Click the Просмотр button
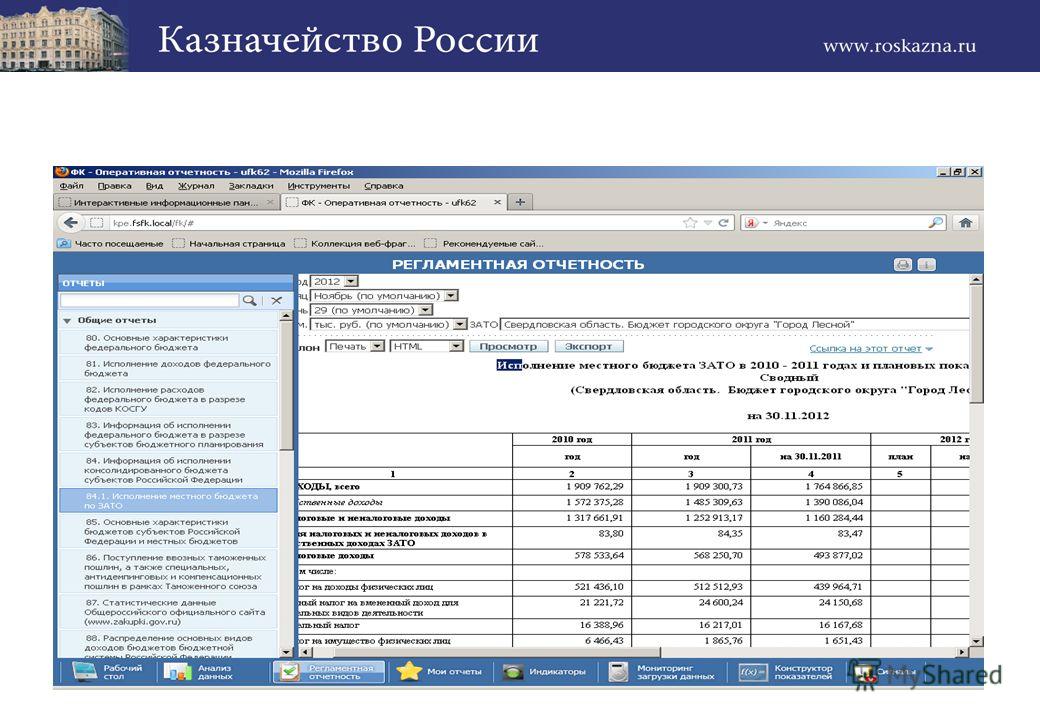 (x=508, y=347)
